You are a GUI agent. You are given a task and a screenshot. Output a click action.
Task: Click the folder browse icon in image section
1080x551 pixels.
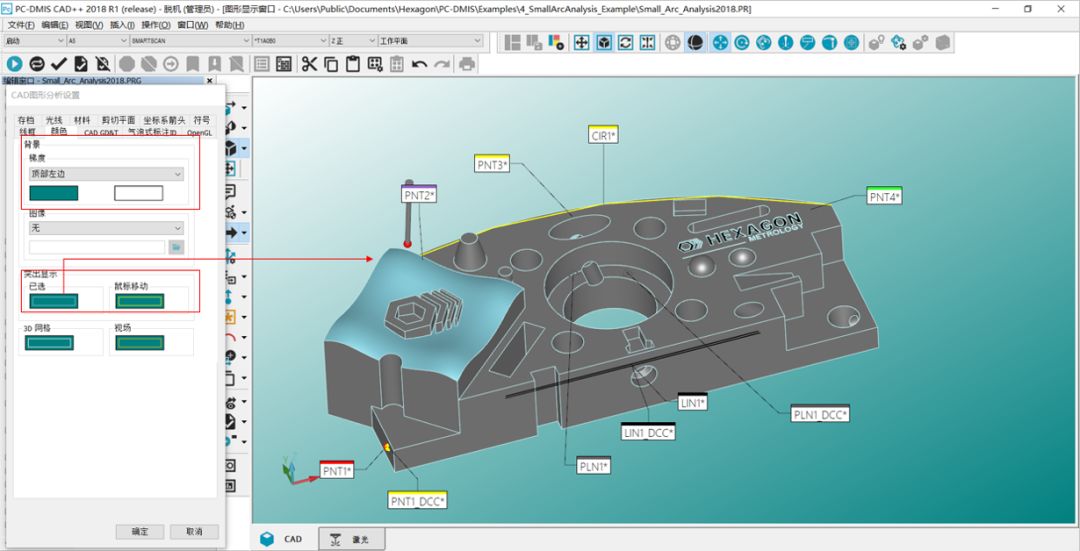pyautogui.click(x=176, y=247)
